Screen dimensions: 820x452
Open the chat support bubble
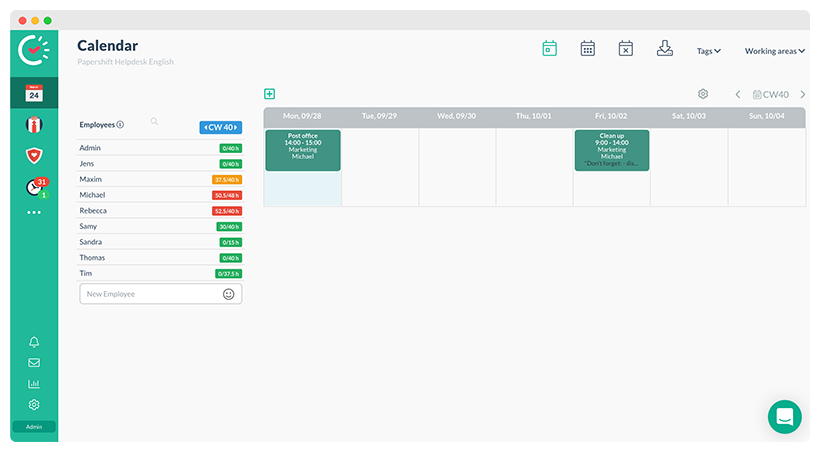tap(784, 417)
